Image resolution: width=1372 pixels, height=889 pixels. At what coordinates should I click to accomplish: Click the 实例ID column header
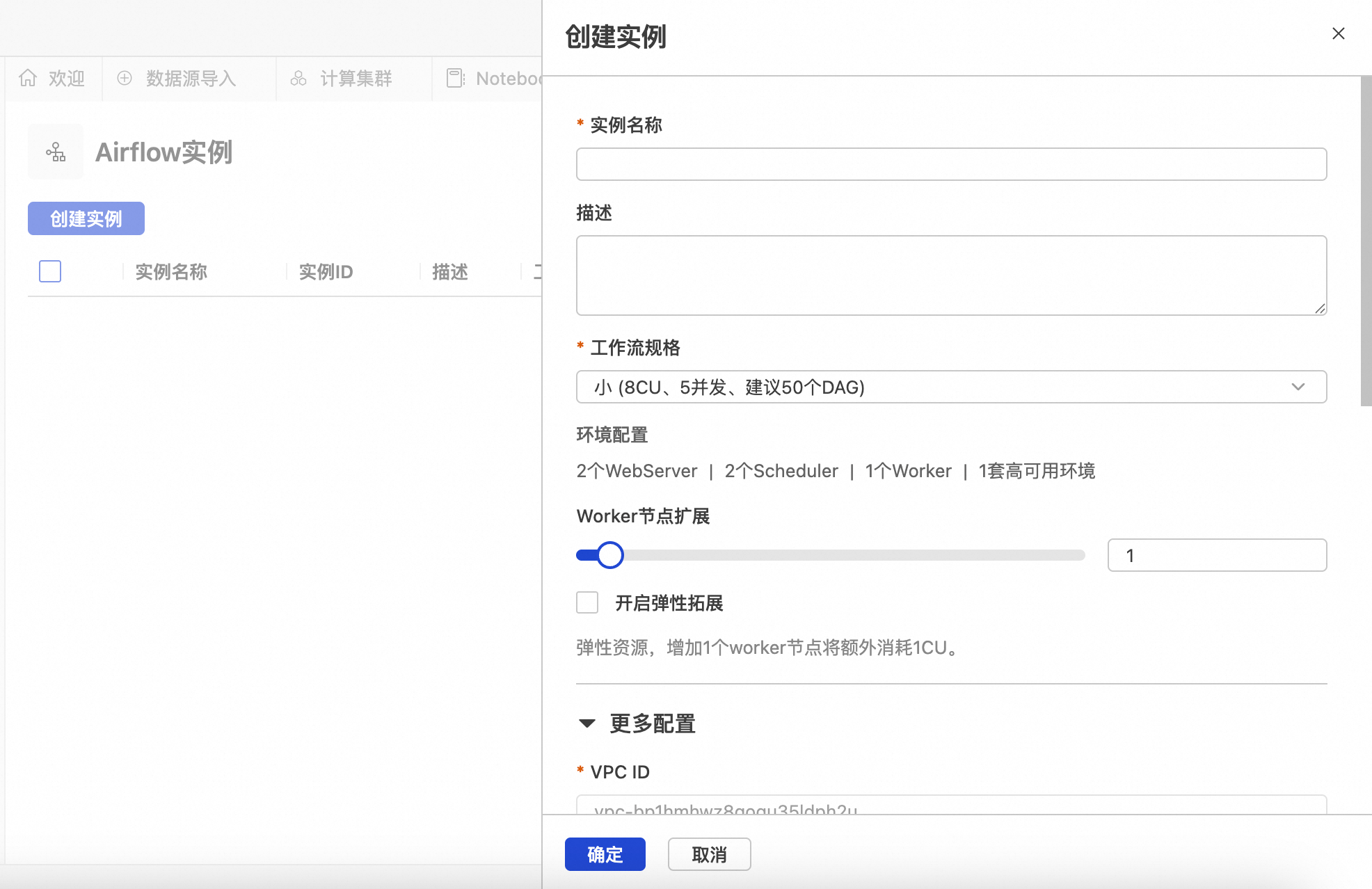click(326, 272)
